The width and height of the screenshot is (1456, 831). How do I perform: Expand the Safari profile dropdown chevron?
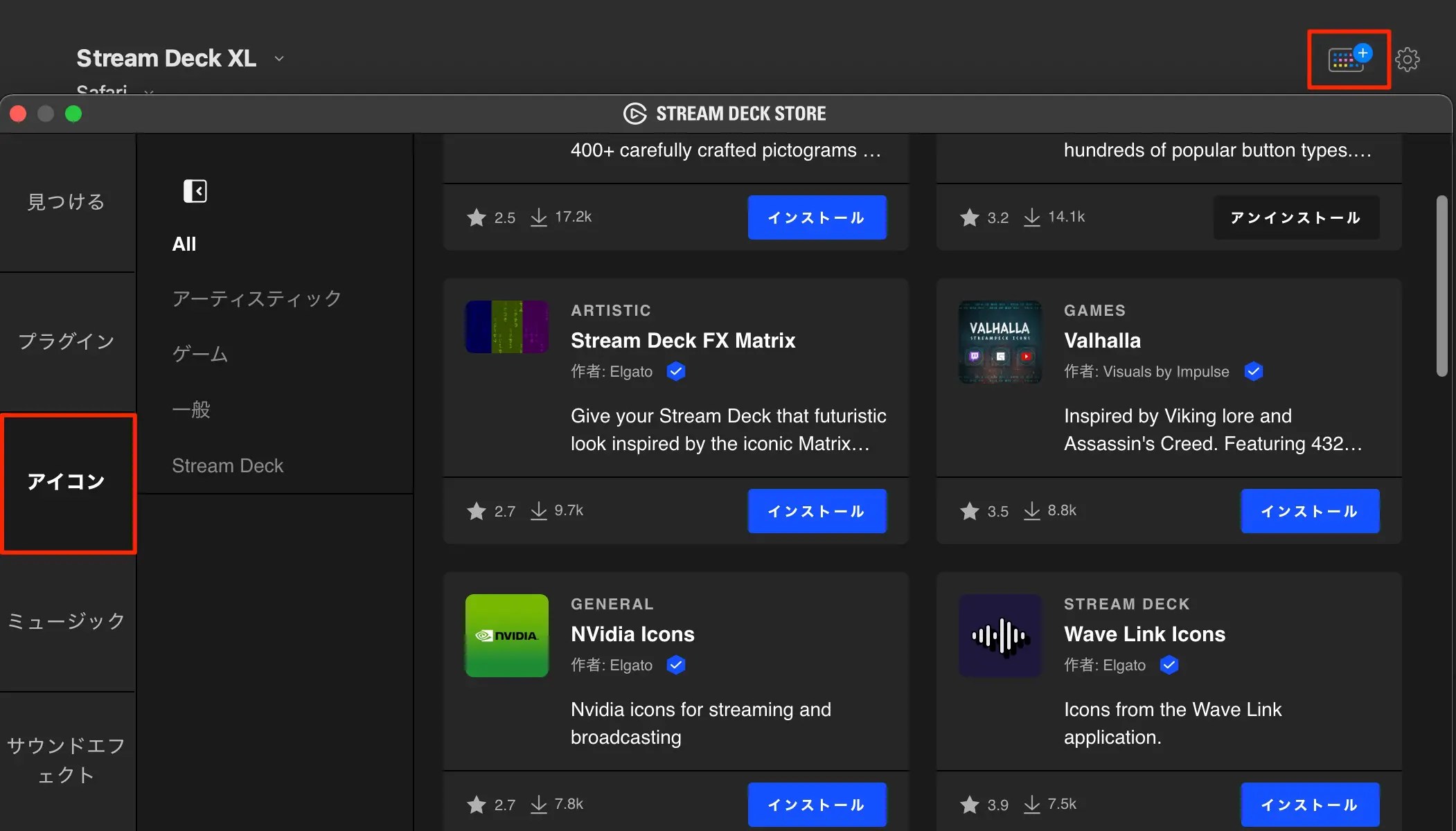tap(149, 91)
